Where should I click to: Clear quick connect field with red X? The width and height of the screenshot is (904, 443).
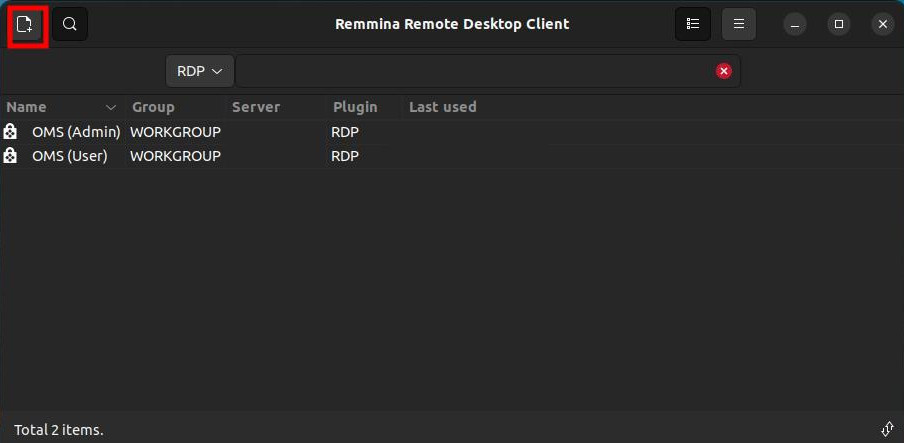pyautogui.click(x=724, y=71)
